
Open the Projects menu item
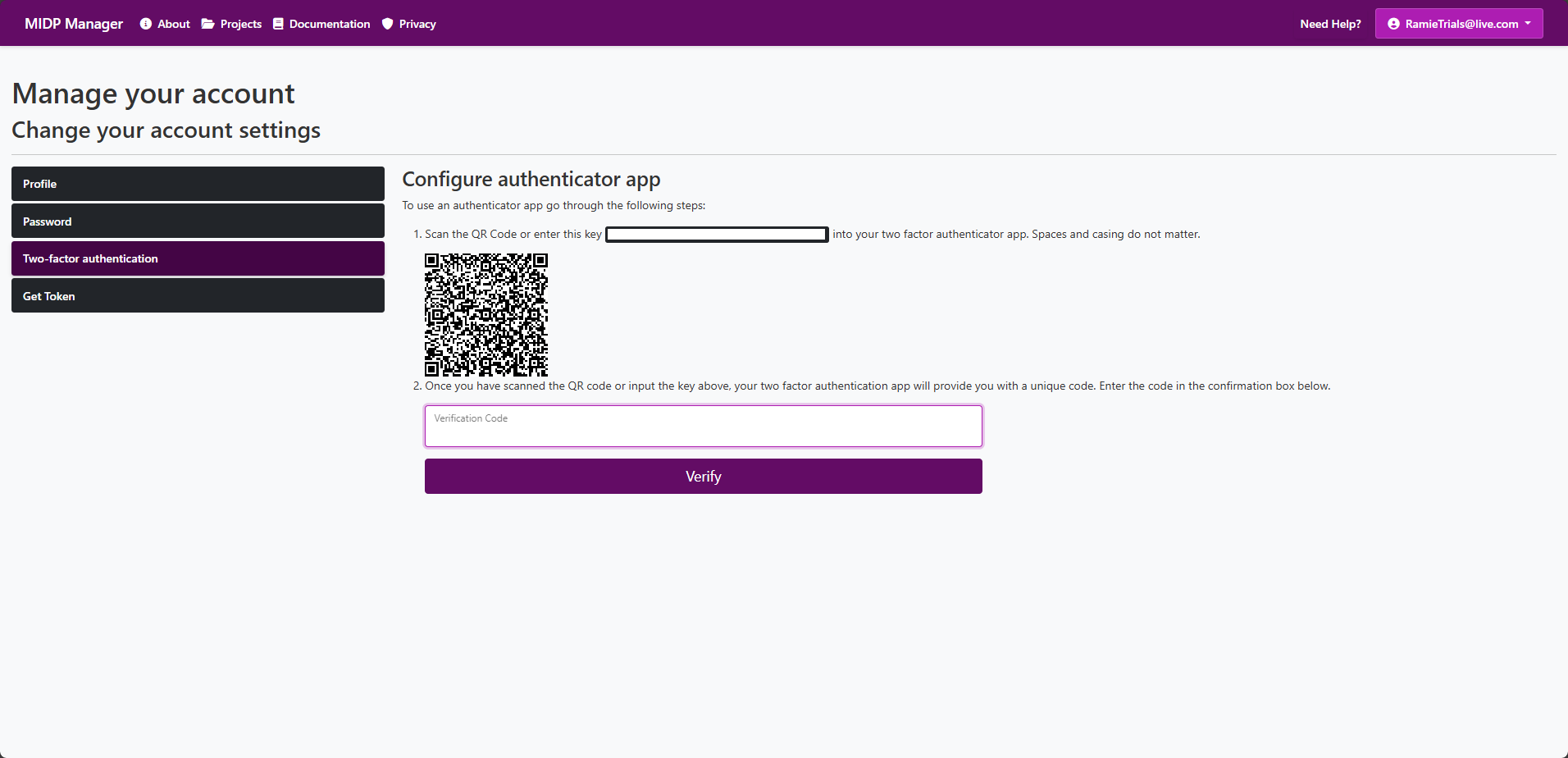pos(240,24)
